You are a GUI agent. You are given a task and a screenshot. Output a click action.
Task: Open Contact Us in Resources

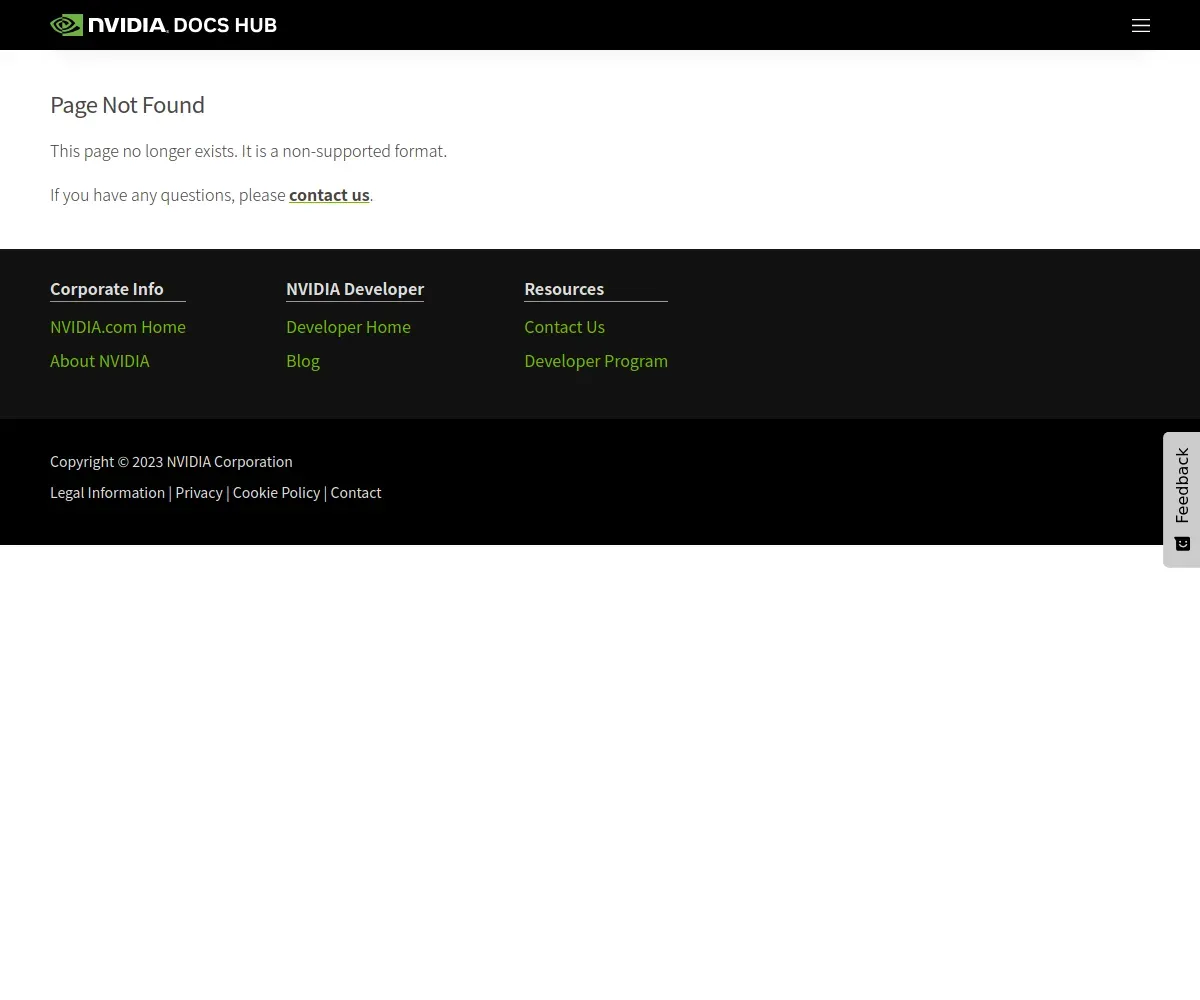pos(564,327)
